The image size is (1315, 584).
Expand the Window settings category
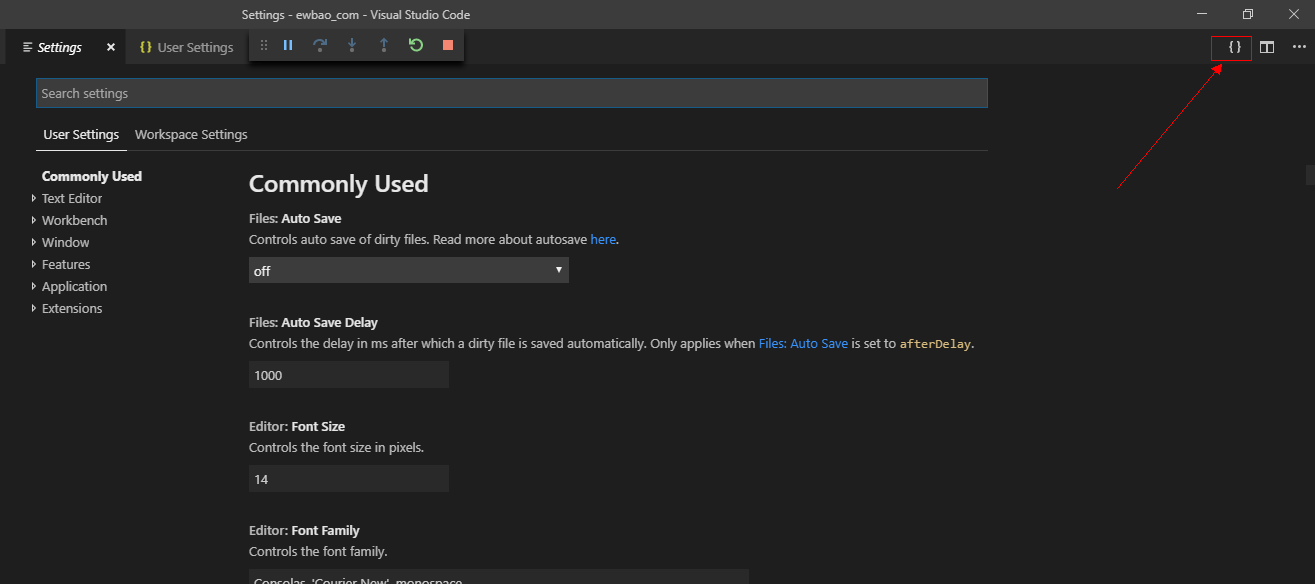coord(65,242)
